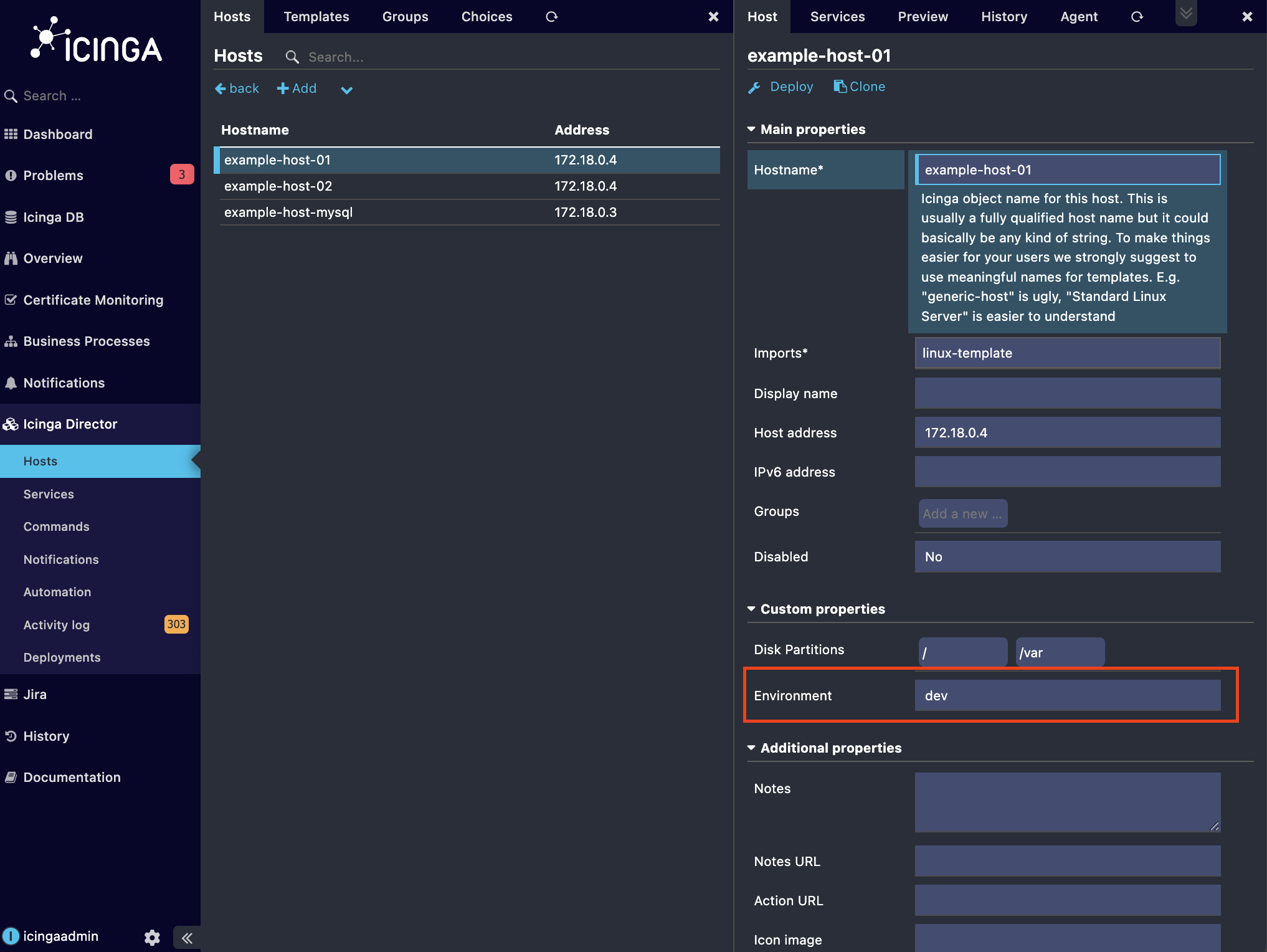Open the Disabled dropdown showing No
Viewport: 1267px width, 952px height.
point(1067,557)
